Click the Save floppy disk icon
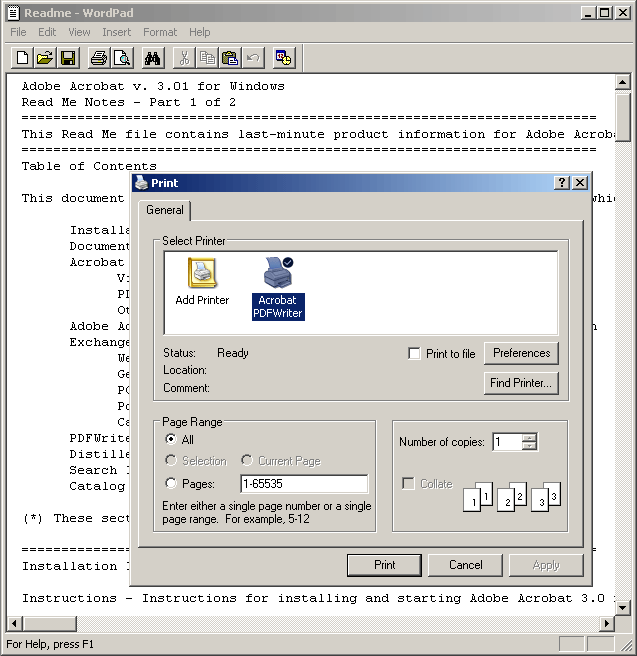The image size is (637, 656). coord(68,58)
